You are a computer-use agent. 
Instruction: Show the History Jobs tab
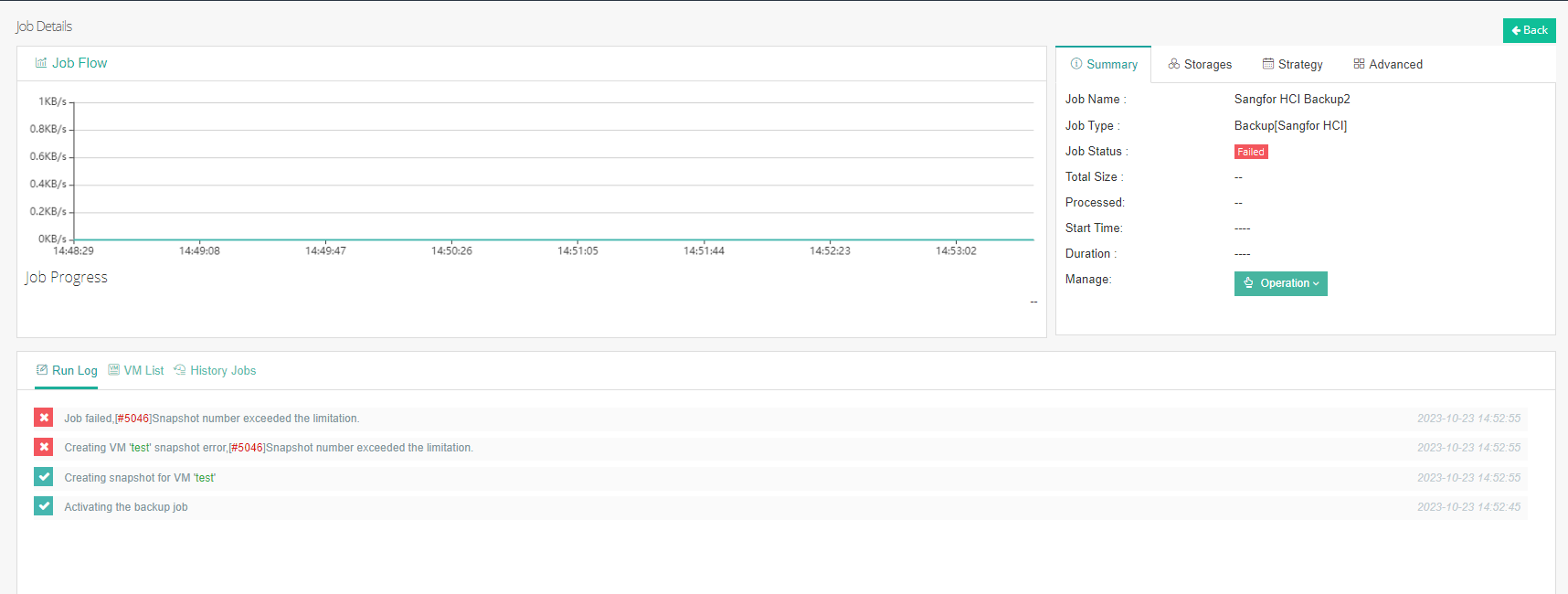(215, 370)
